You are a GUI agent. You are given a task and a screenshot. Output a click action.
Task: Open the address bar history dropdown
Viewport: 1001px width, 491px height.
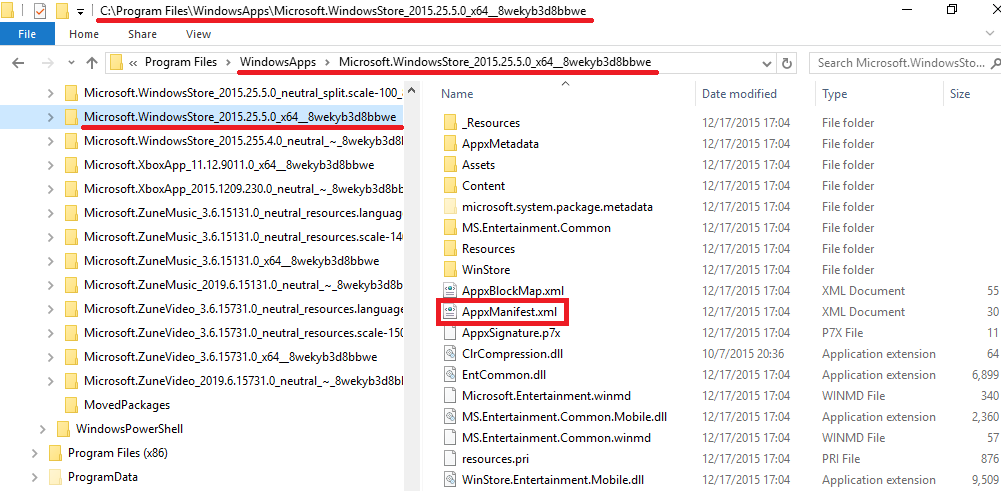(x=767, y=63)
